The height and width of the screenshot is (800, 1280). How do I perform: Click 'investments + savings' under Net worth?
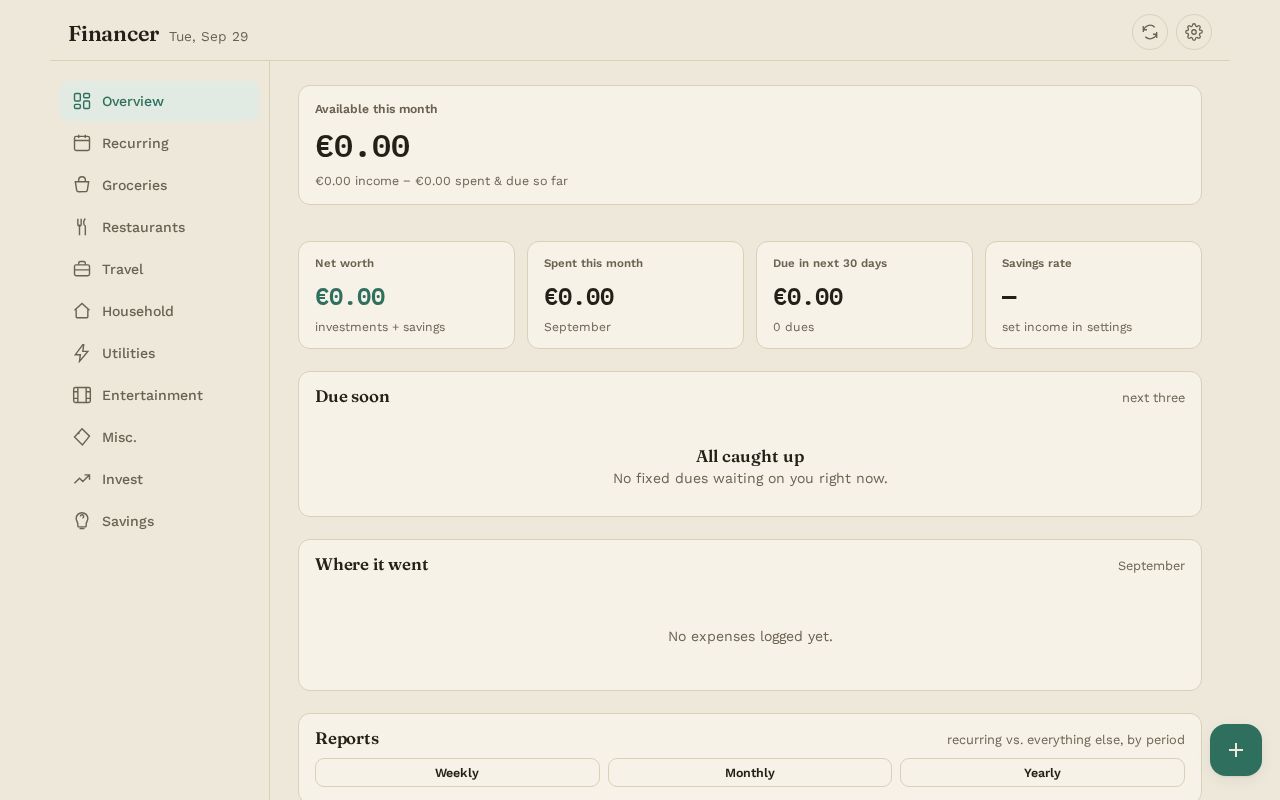click(380, 327)
